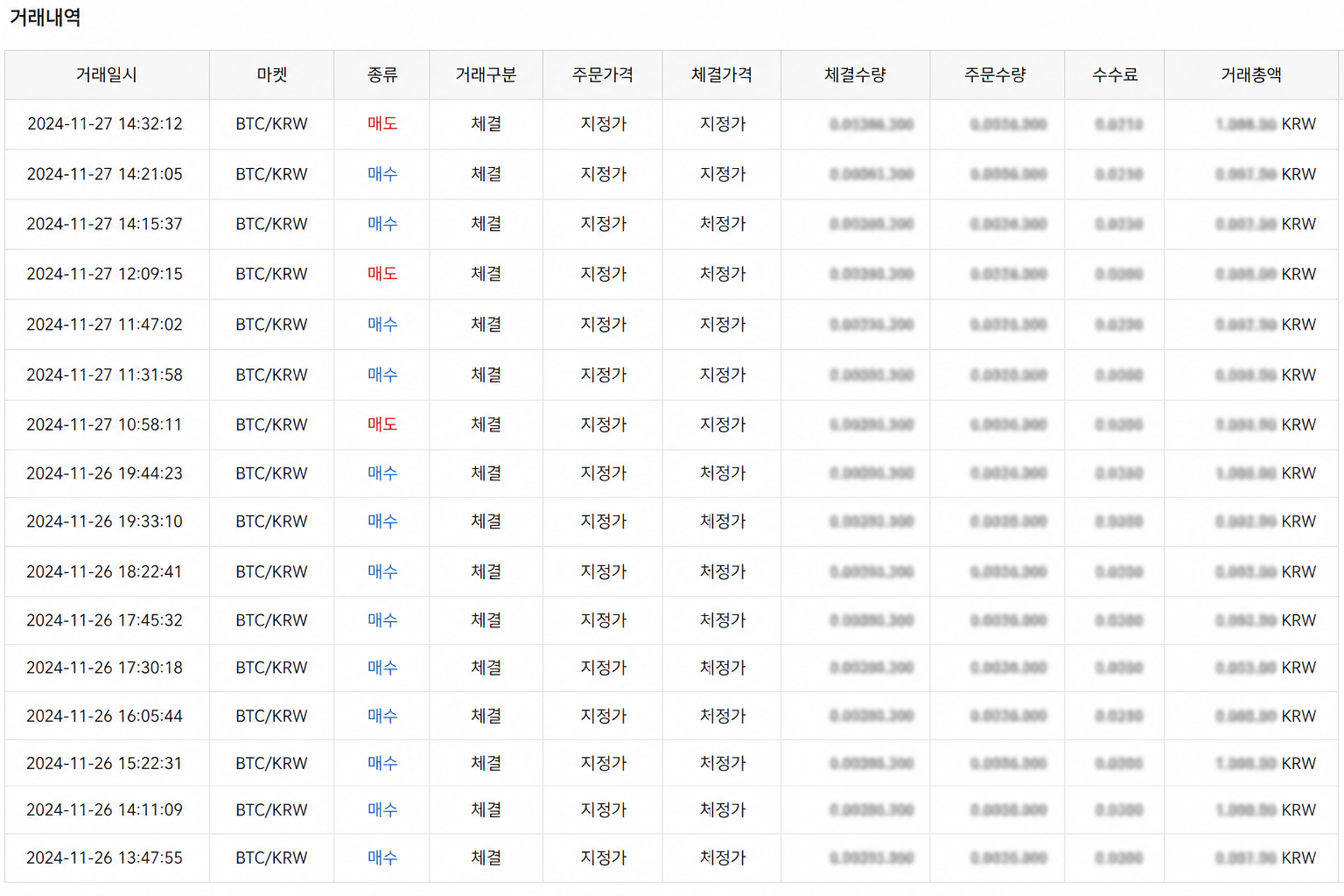Select the date 2024-11-26 13:47:55
Screen dimensions: 1344x896
[x=105, y=857]
